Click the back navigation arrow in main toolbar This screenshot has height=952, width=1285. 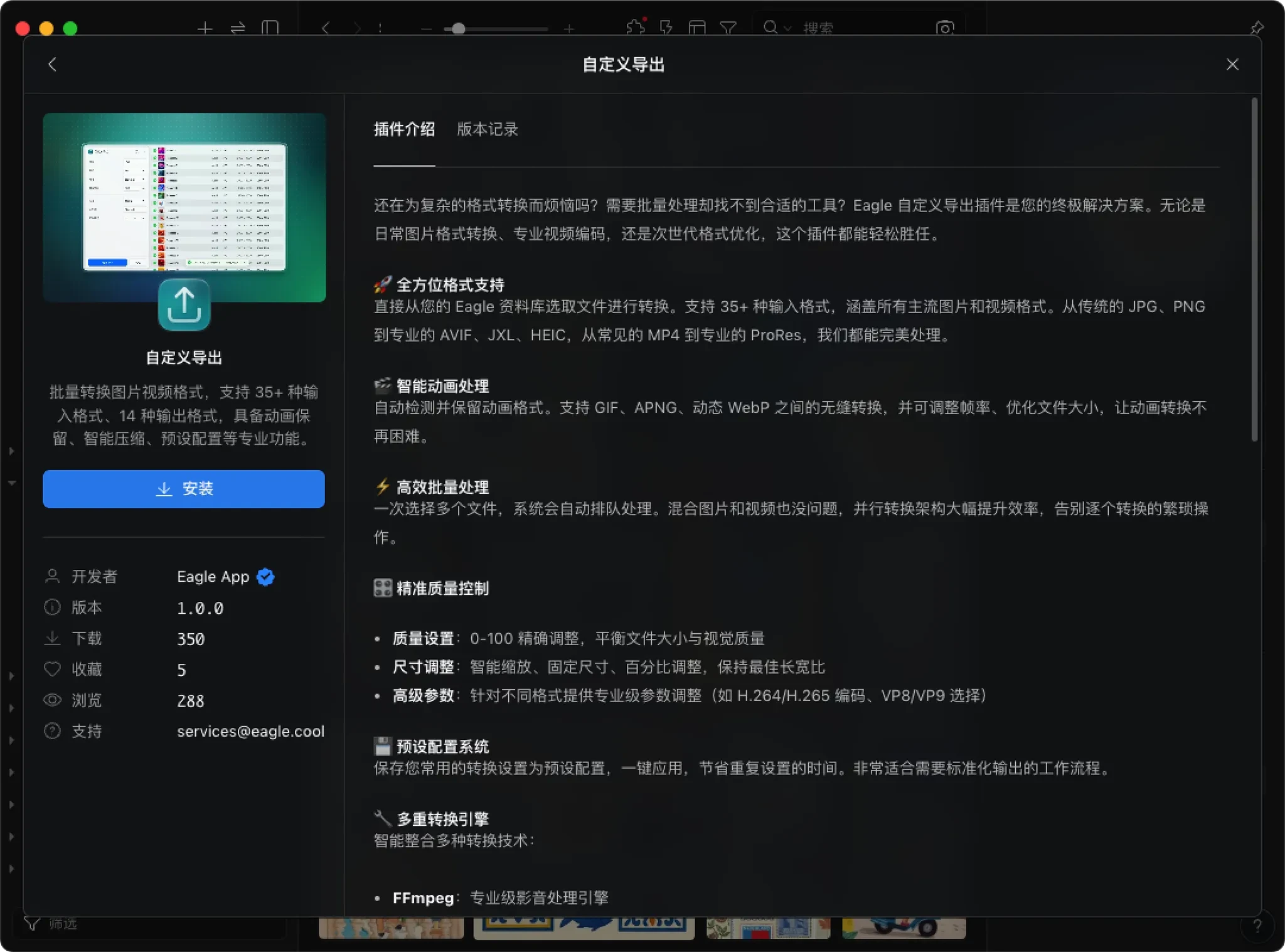click(x=325, y=28)
